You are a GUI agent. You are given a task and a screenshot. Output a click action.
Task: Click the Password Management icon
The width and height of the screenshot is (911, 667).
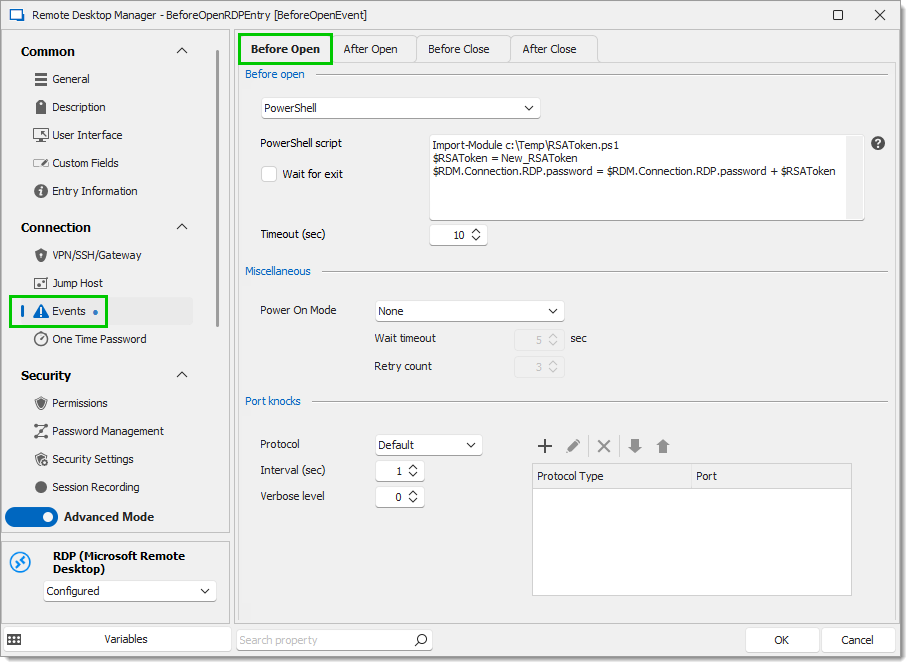pyautogui.click(x=41, y=431)
